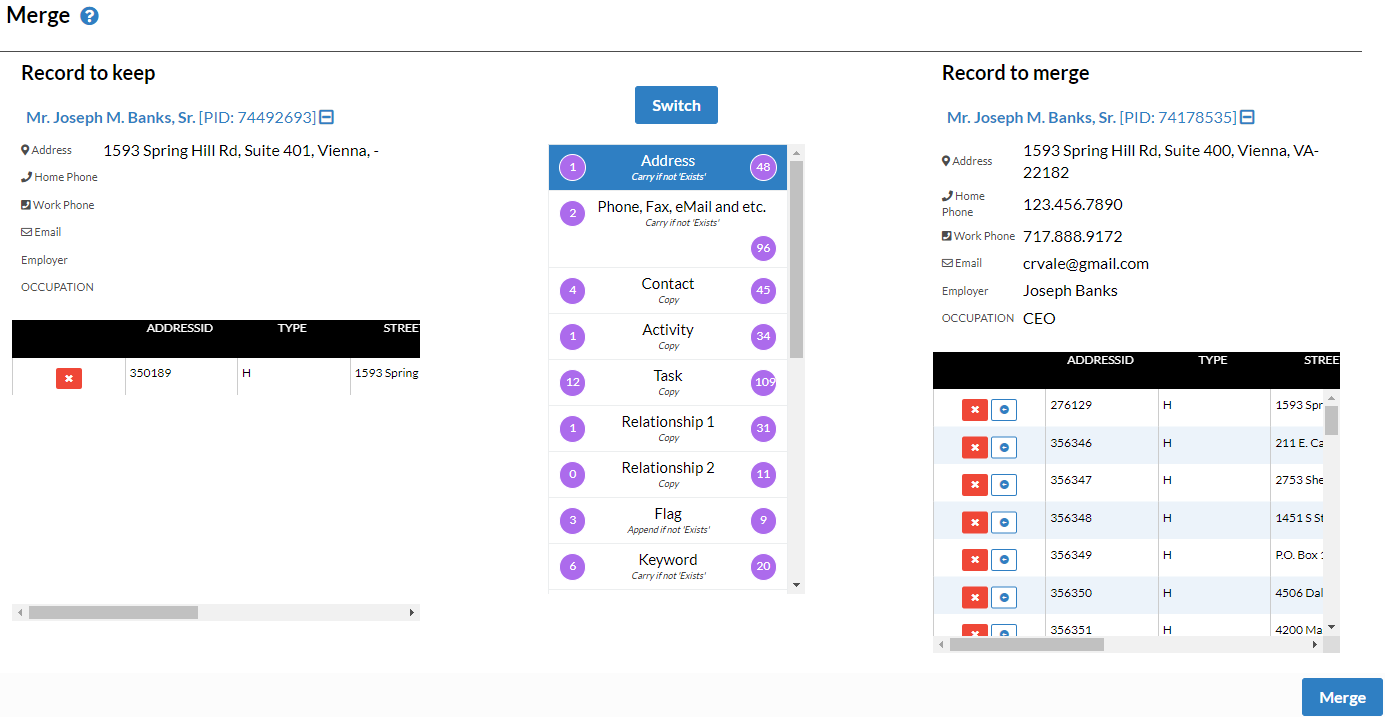1385x717 pixels.
Task: Delete address 350189 in Record to keep
Action: click(68, 379)
